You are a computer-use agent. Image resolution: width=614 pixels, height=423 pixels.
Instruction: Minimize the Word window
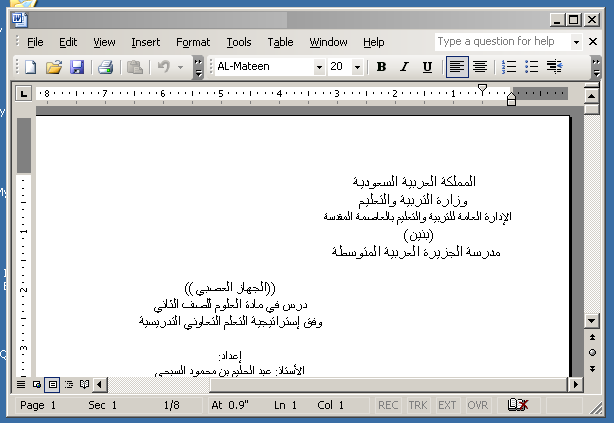click(x=557, y=20)
